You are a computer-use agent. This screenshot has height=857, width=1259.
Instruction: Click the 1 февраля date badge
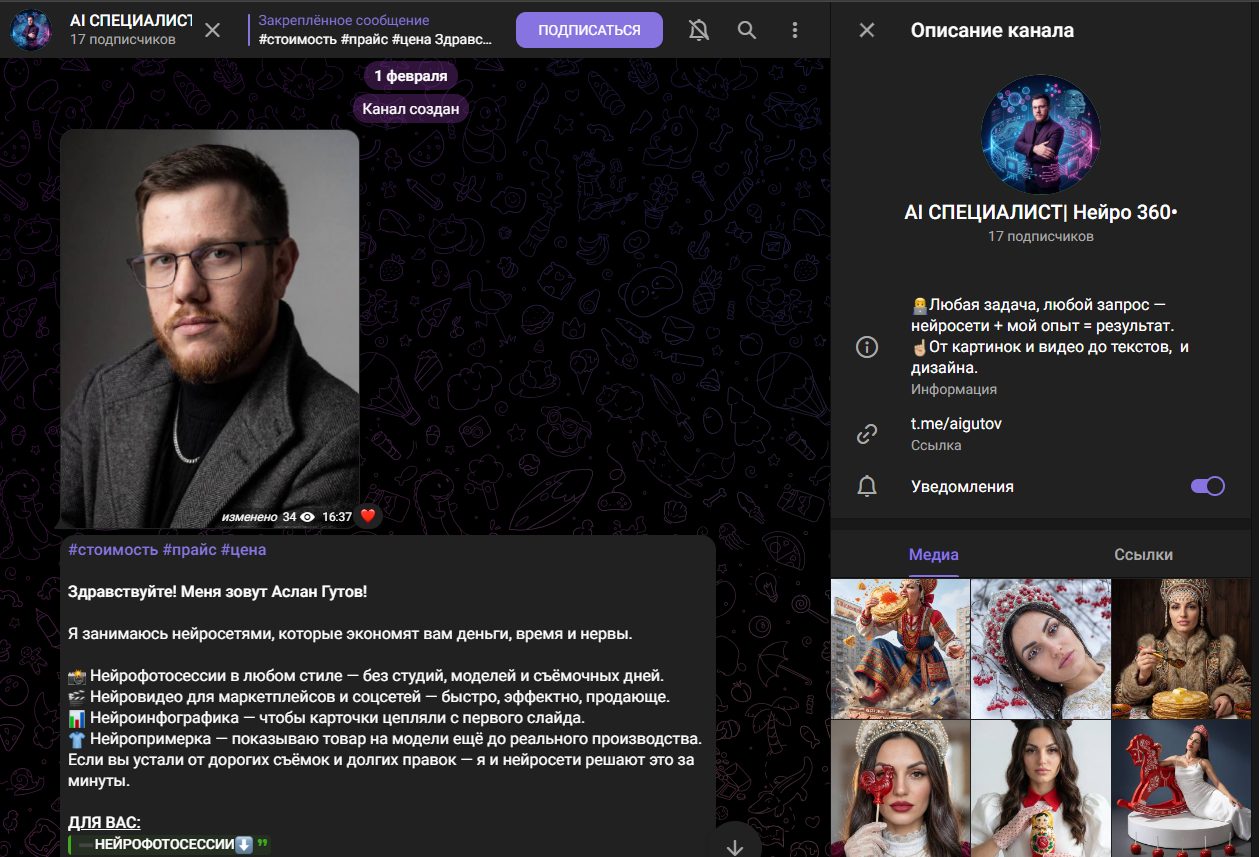tap(411, 76)
